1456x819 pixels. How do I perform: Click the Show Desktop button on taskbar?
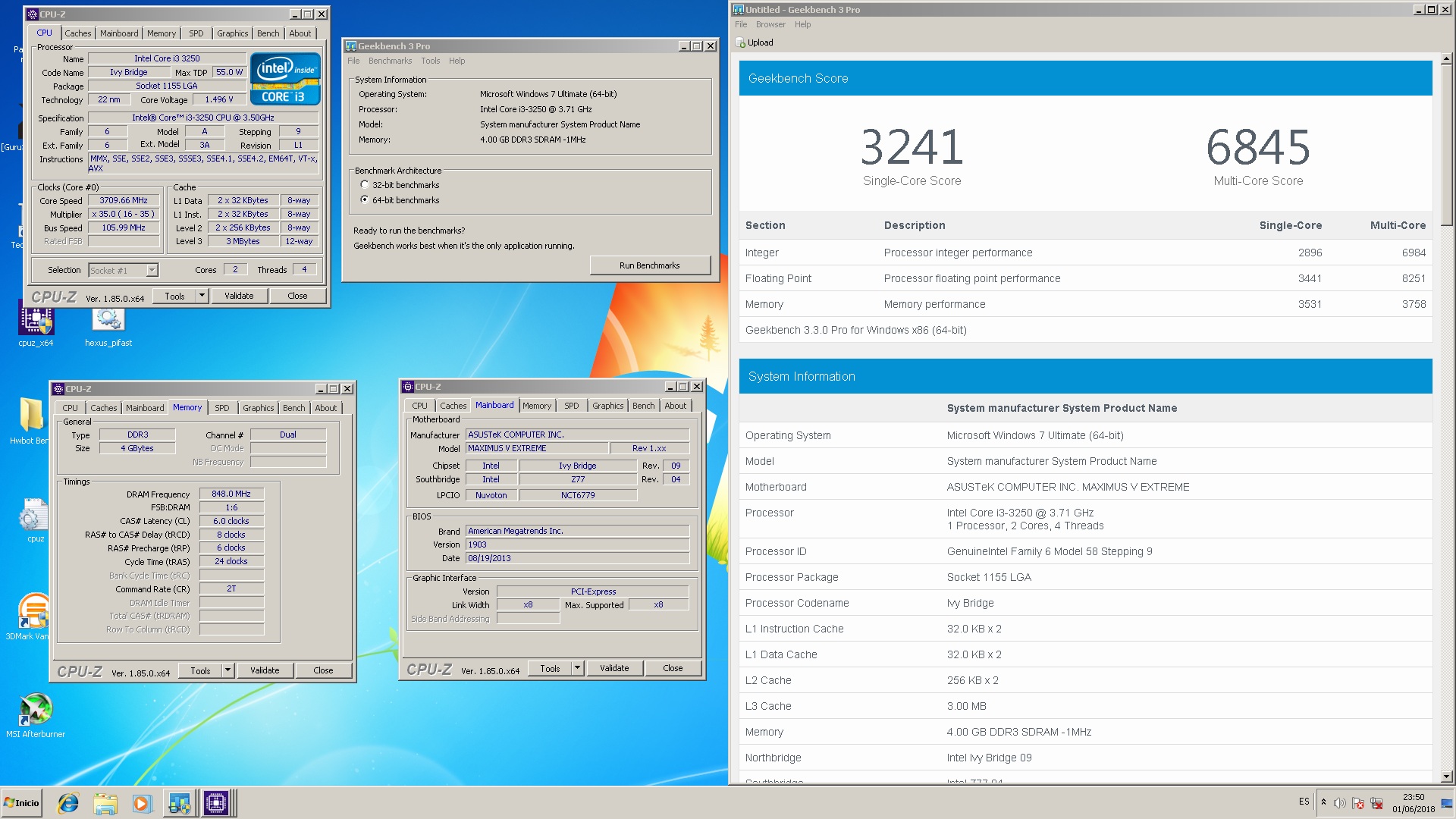click(x=1448, y=803)
